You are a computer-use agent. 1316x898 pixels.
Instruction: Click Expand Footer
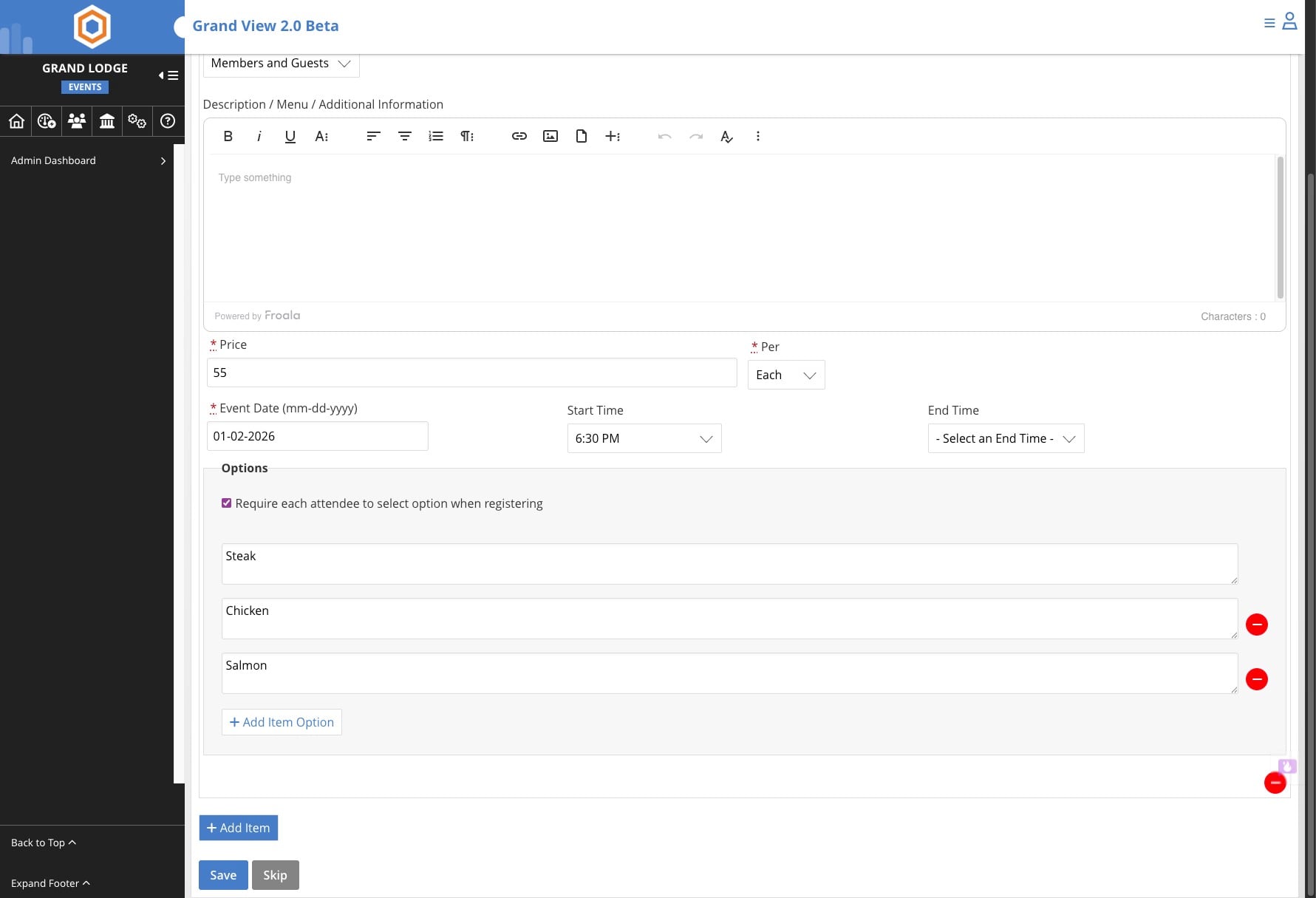coord(50,883)
